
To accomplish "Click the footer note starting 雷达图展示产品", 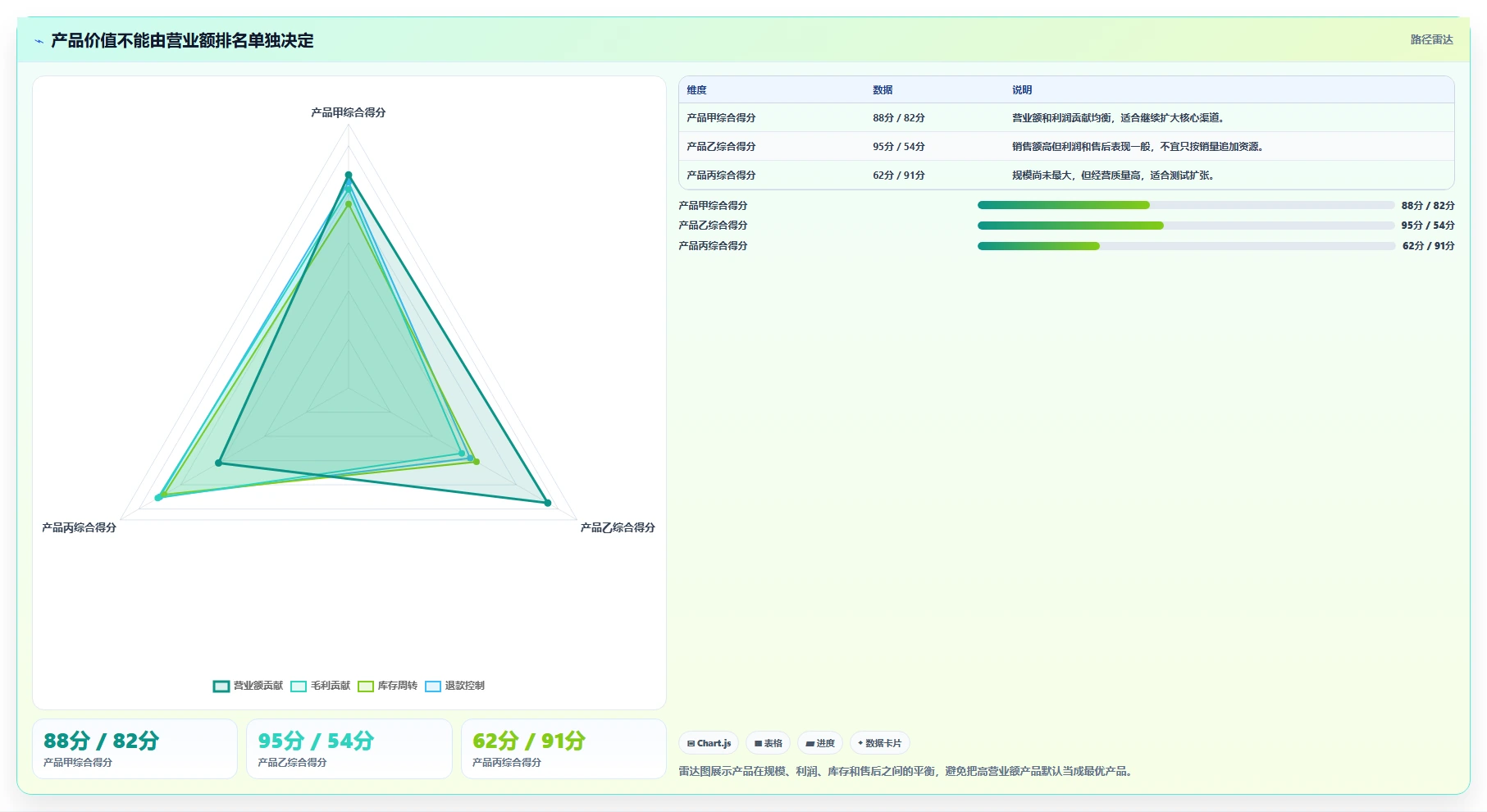I will click(x=907, y=771).
